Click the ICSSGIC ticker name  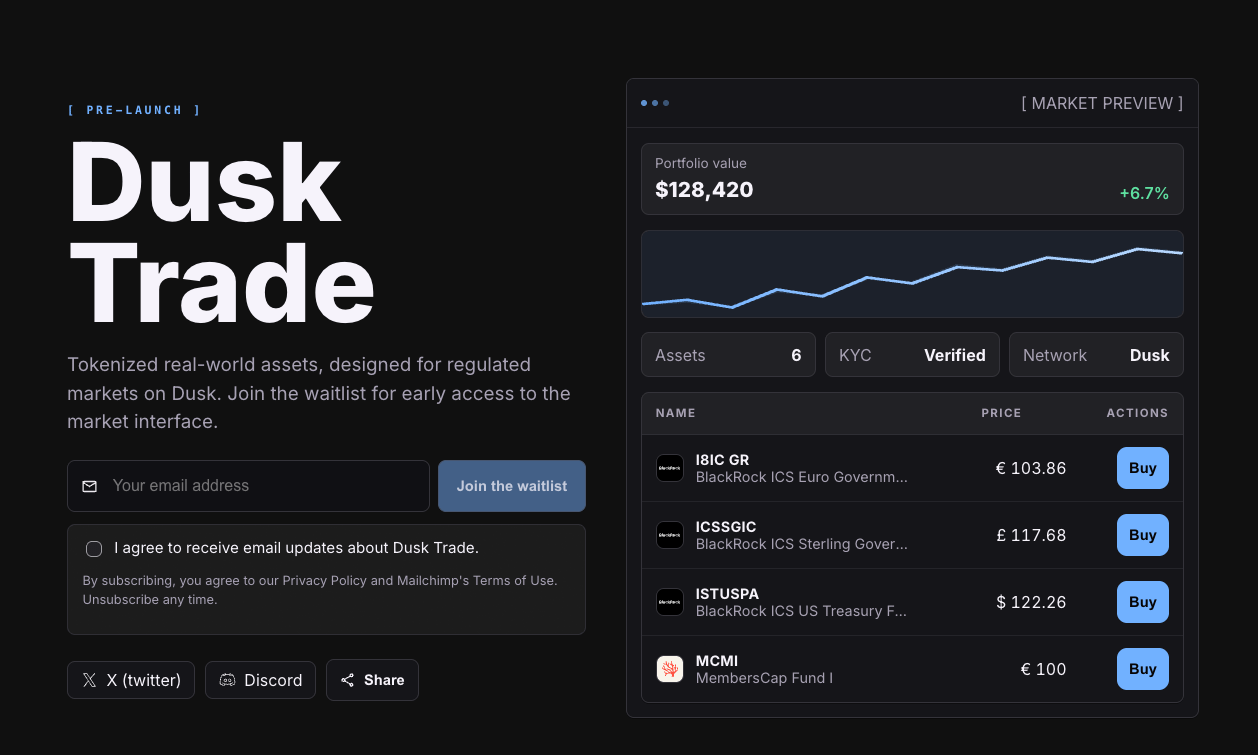(726, 527)
